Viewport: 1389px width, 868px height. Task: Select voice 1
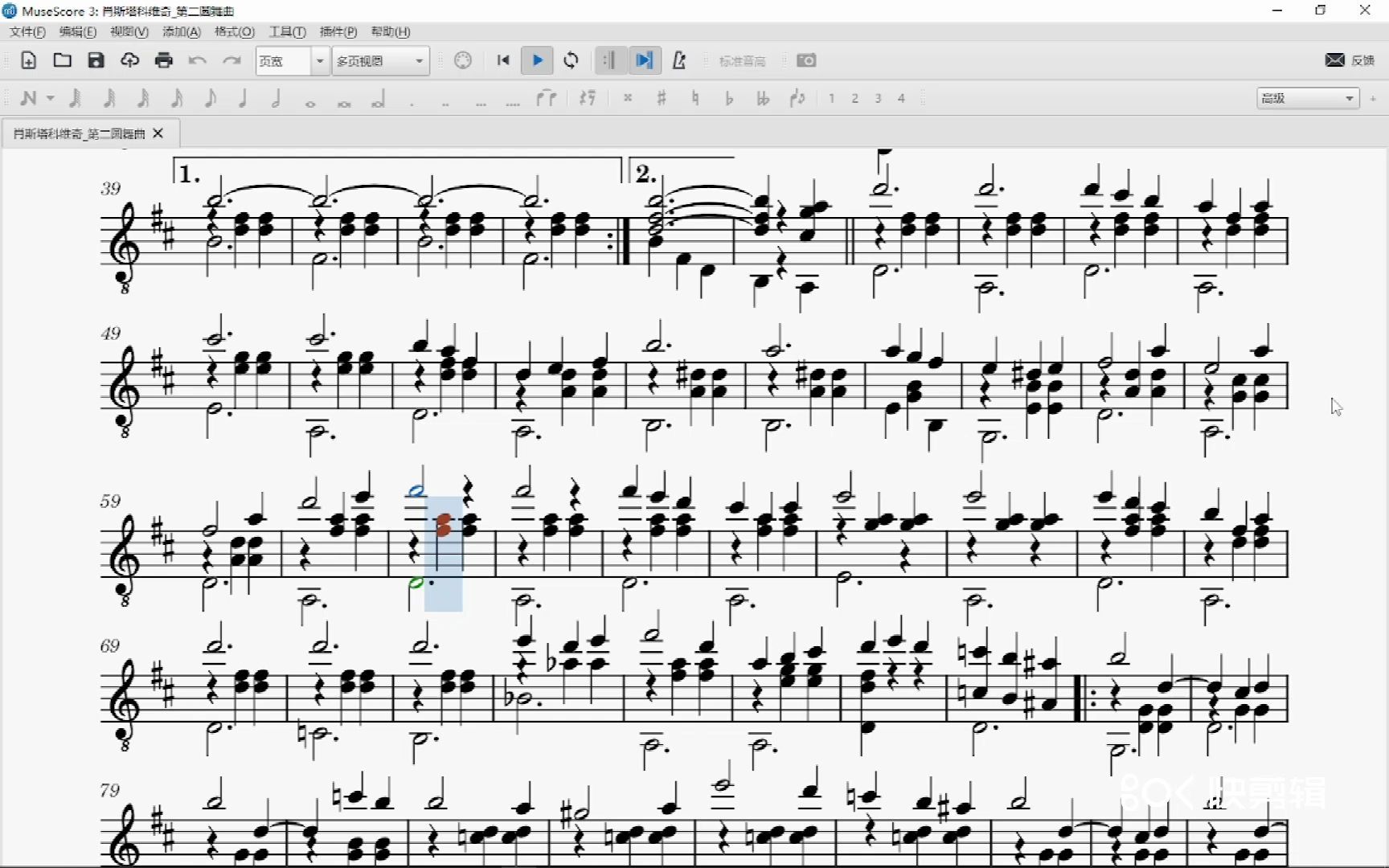pyautogui.click(x=831, y=98)
